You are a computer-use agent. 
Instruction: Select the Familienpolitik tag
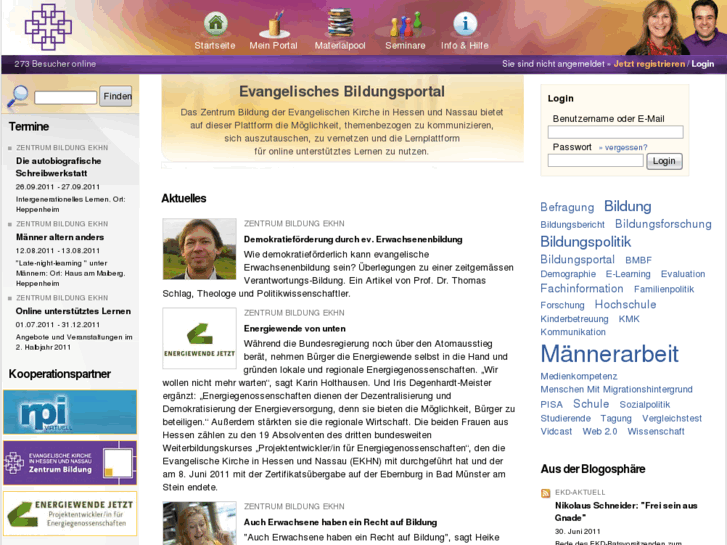coord(664,289)
